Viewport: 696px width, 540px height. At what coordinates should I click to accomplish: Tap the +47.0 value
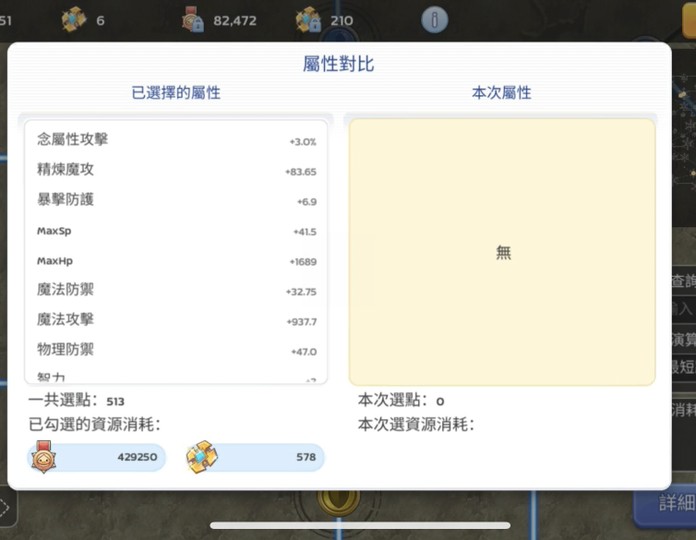click(304, 352)
